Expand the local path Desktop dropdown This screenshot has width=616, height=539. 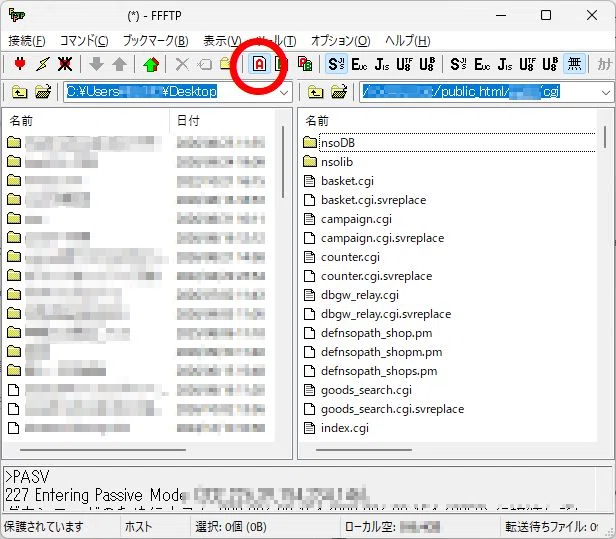(284, 93)
